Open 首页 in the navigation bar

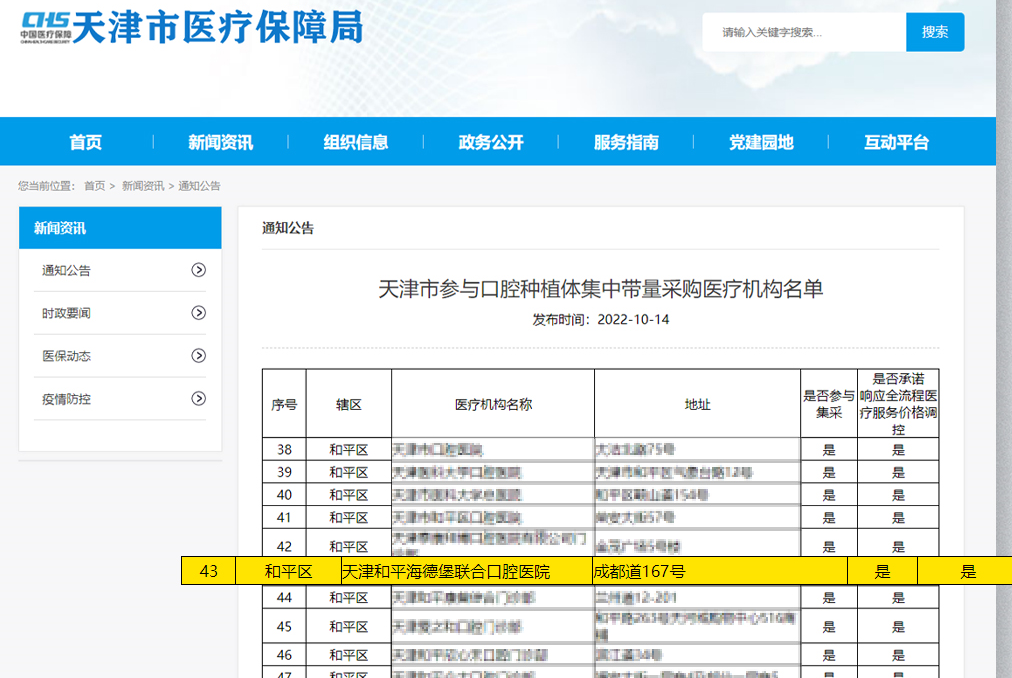[86, 142]
